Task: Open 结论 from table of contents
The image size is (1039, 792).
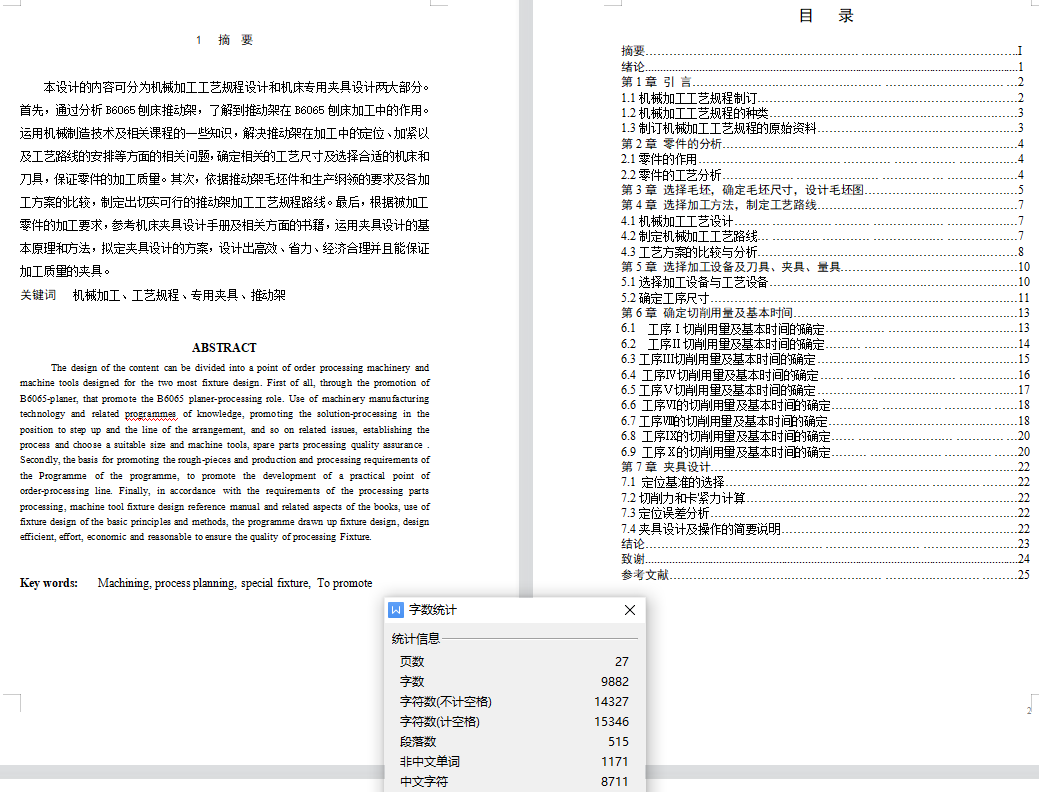Action: pos(825,543)
